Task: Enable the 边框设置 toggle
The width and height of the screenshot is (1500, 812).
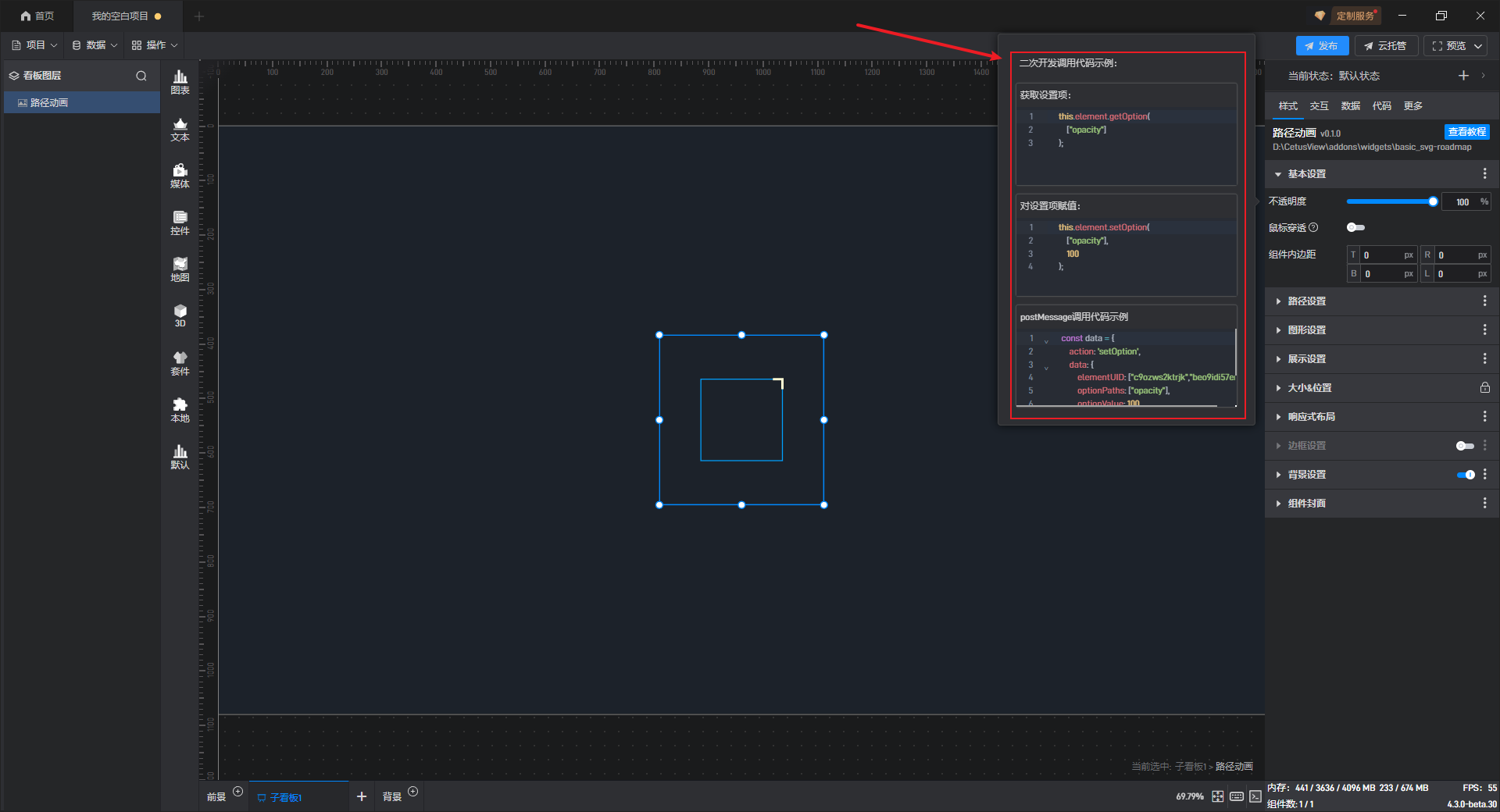Action: (1465, 446)
